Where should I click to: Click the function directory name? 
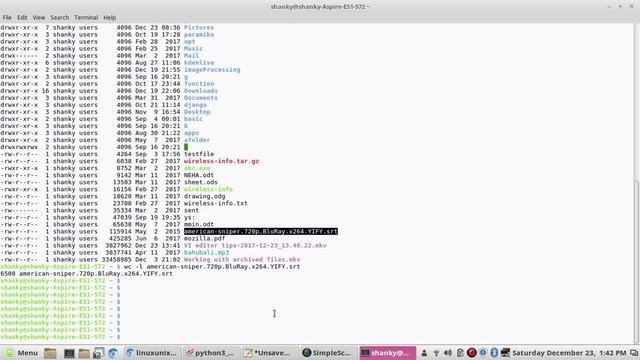coord(199,84)
